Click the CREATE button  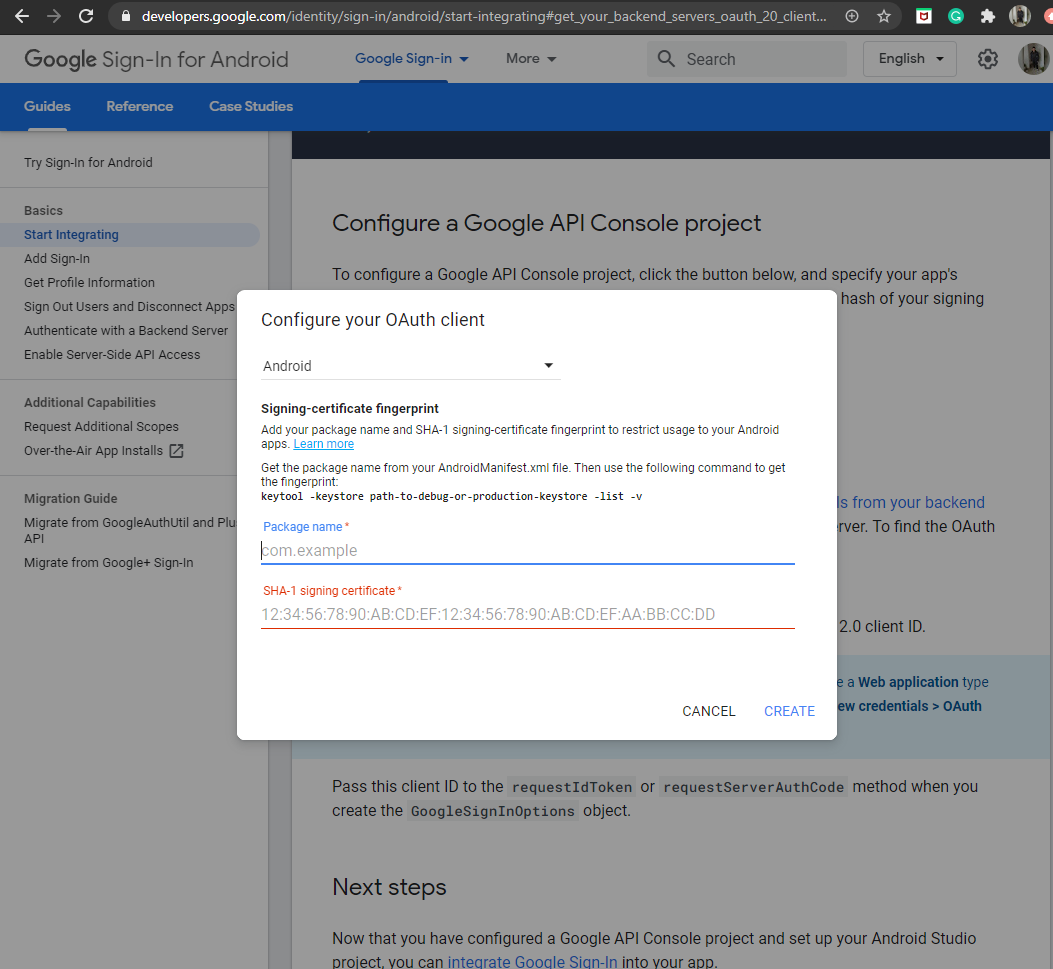tap(789, 711)
